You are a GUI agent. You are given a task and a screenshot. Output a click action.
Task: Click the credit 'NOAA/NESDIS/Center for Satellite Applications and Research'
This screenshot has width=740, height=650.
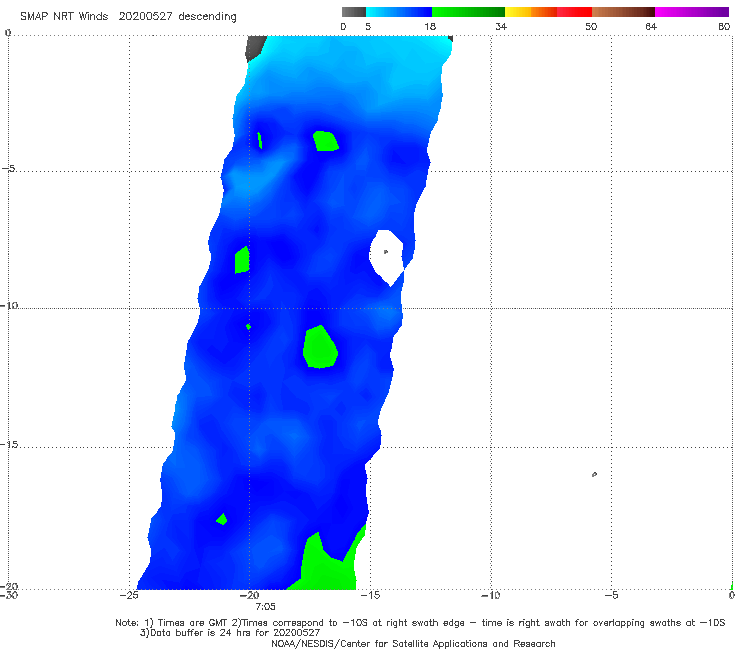point(413,643)
